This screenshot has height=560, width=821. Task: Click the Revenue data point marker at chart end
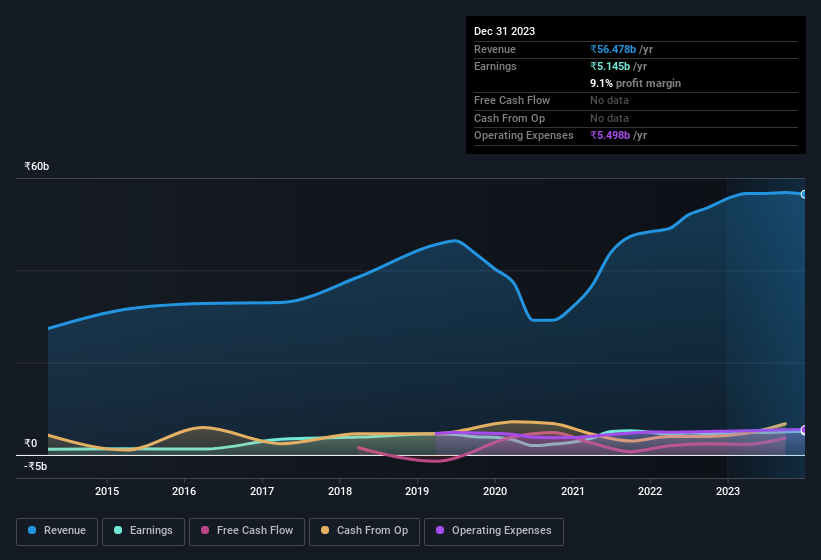804,194
